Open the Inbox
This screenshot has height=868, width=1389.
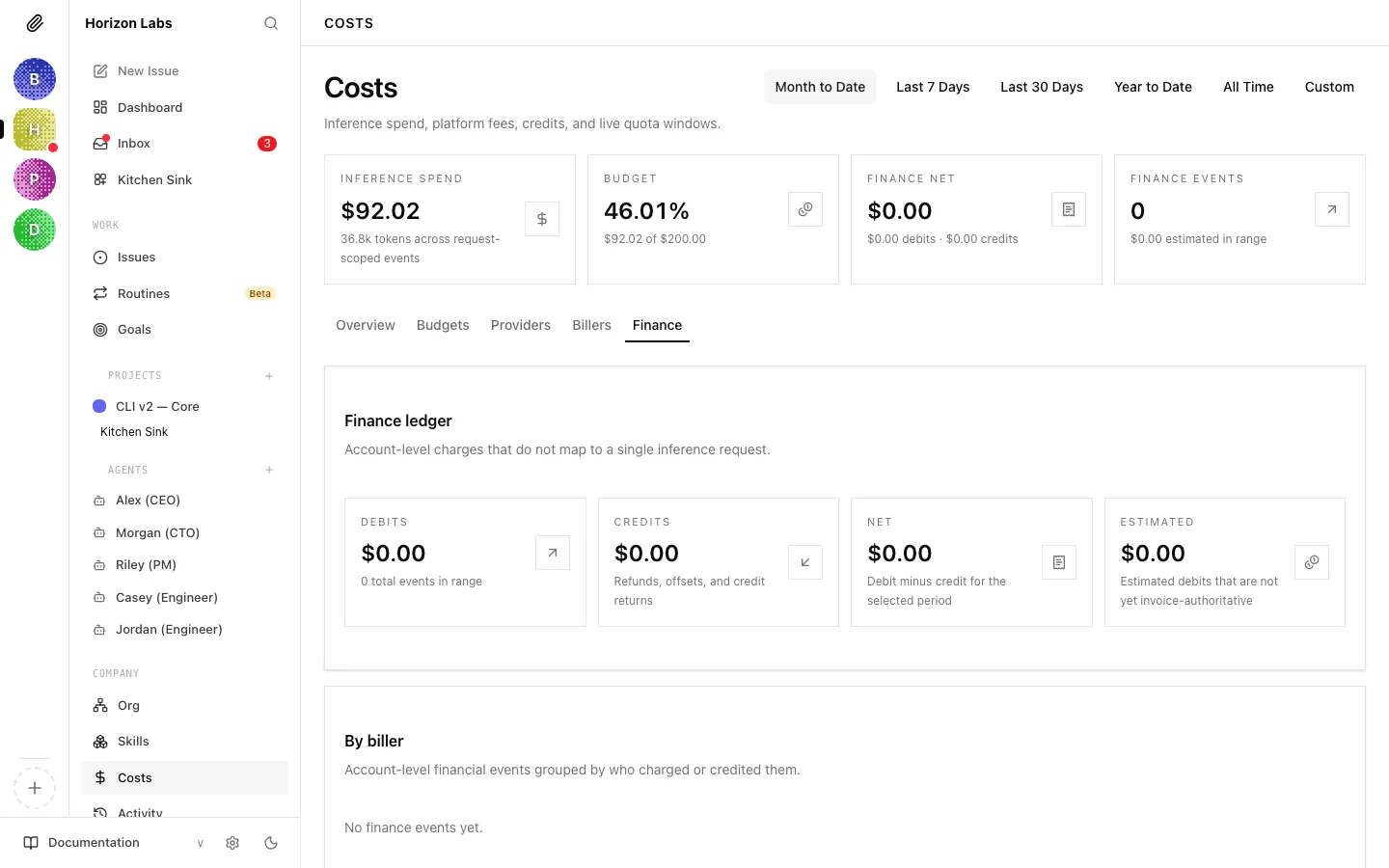click(x=184, y=144)
